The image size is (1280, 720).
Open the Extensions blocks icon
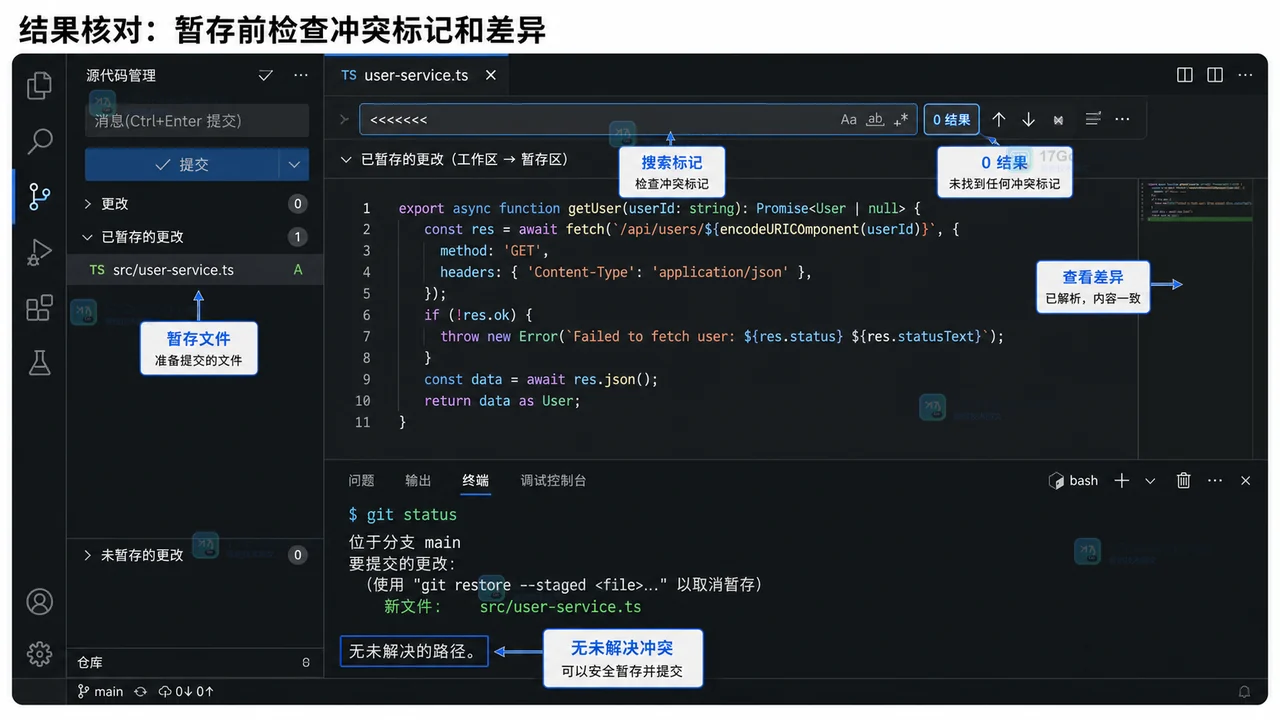(x=39, y=308)
